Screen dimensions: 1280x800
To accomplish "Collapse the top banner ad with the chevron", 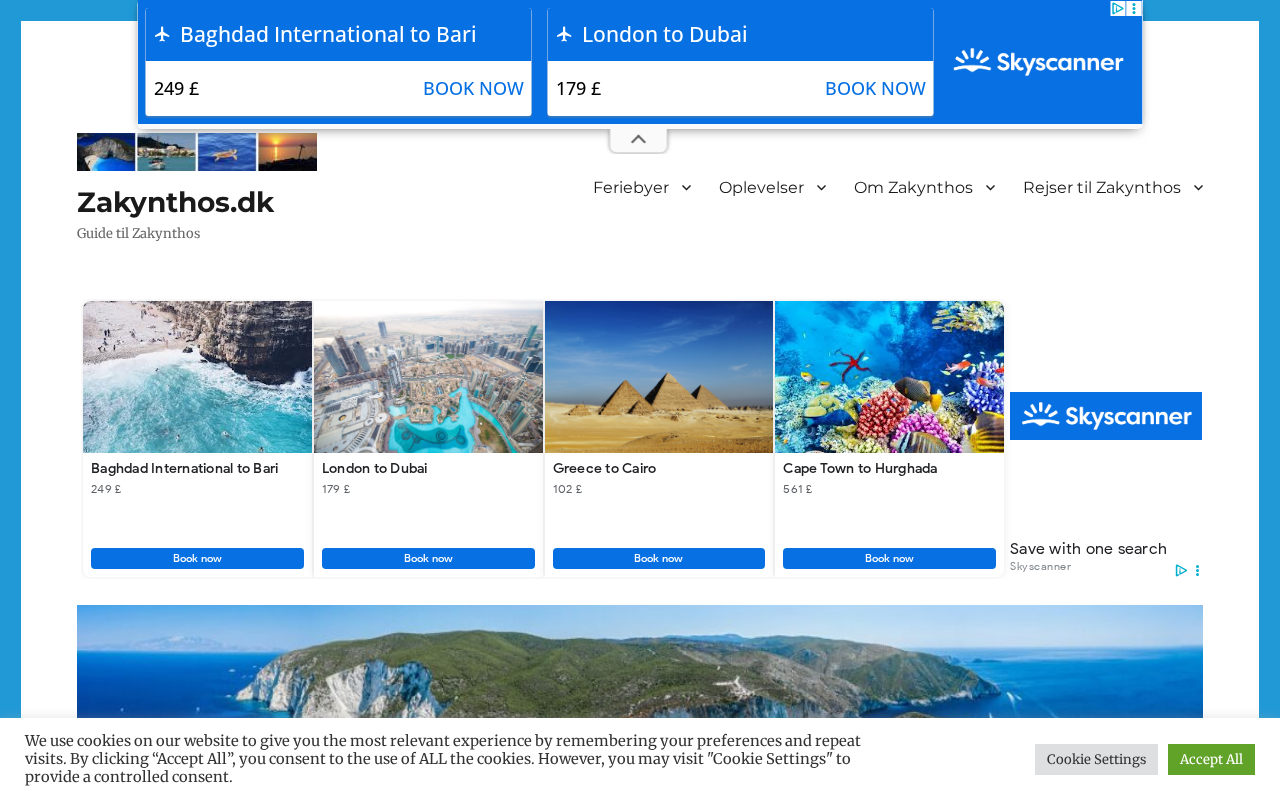I will tap(638, 139).
